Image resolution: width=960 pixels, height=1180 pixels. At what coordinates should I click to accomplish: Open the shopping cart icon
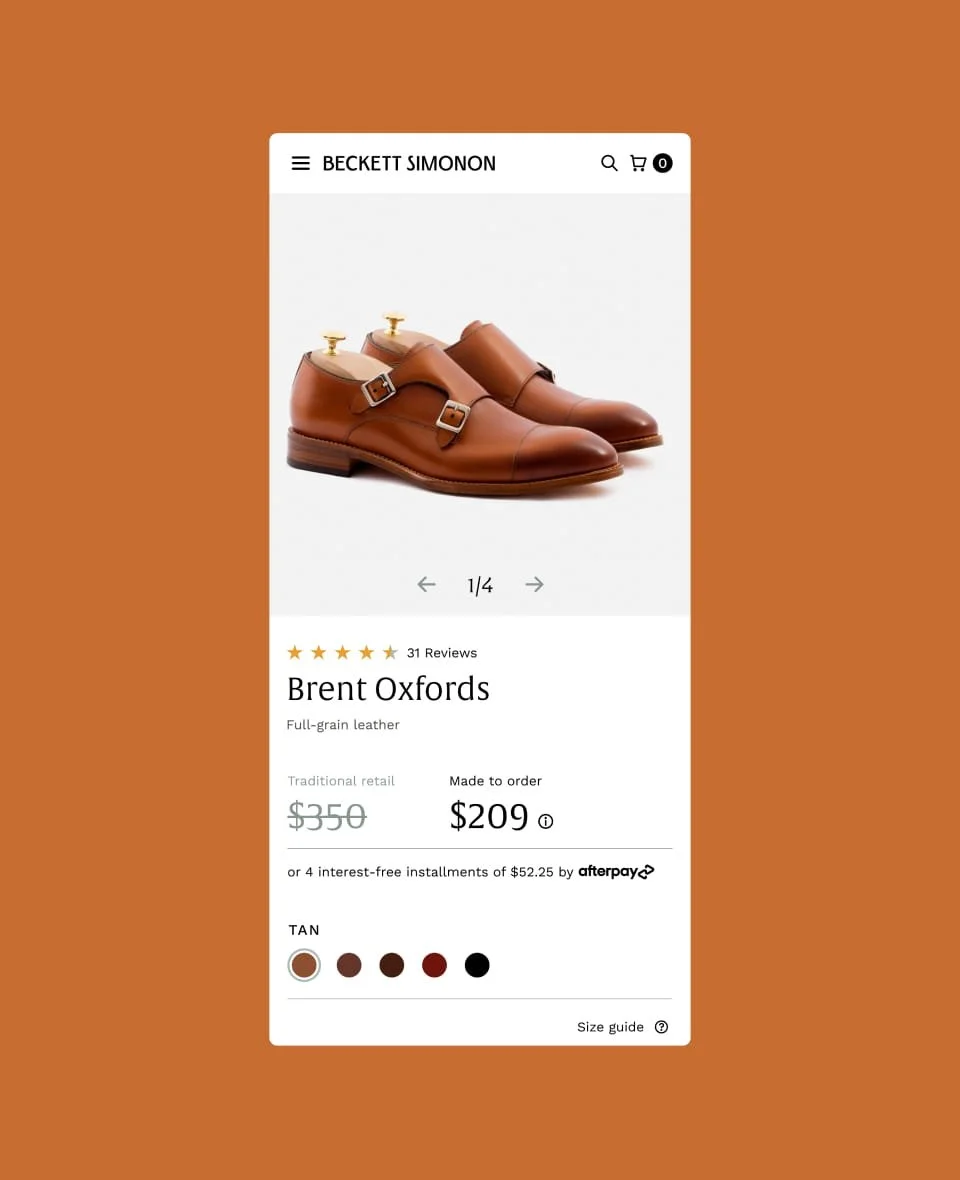coord(638,163)
